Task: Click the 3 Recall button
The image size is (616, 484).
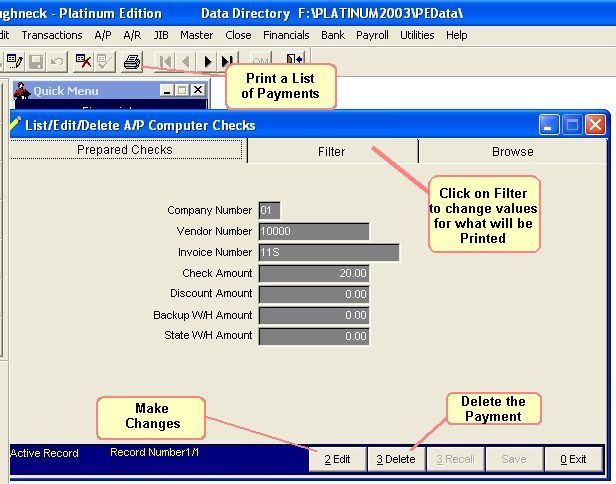Action: pos(455,459)
